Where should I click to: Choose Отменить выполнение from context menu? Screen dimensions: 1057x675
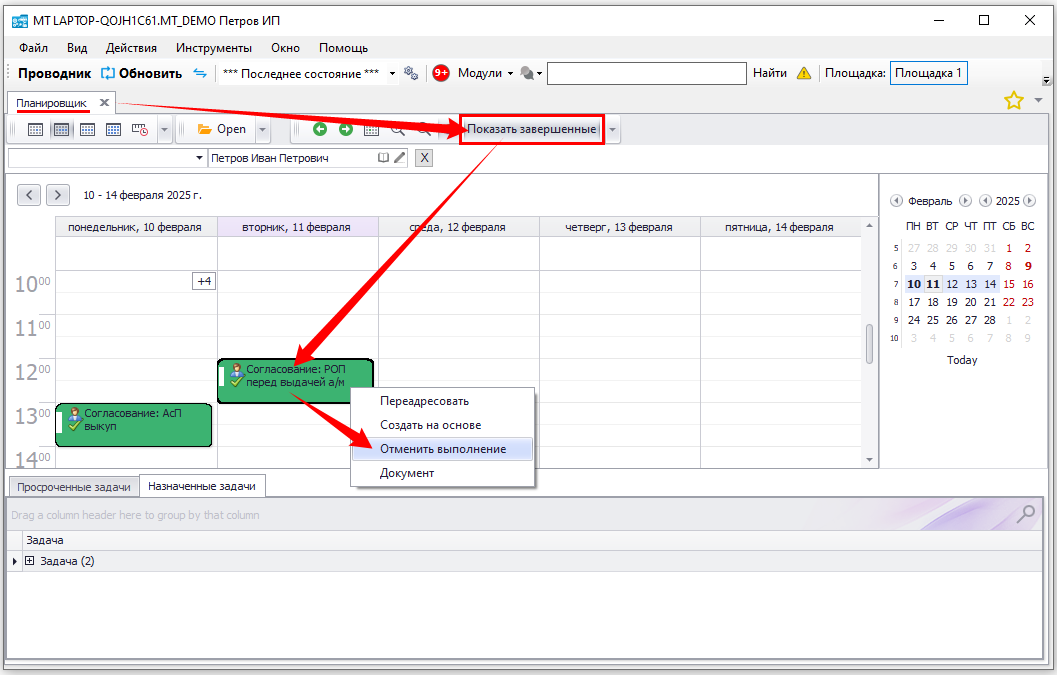442,449
